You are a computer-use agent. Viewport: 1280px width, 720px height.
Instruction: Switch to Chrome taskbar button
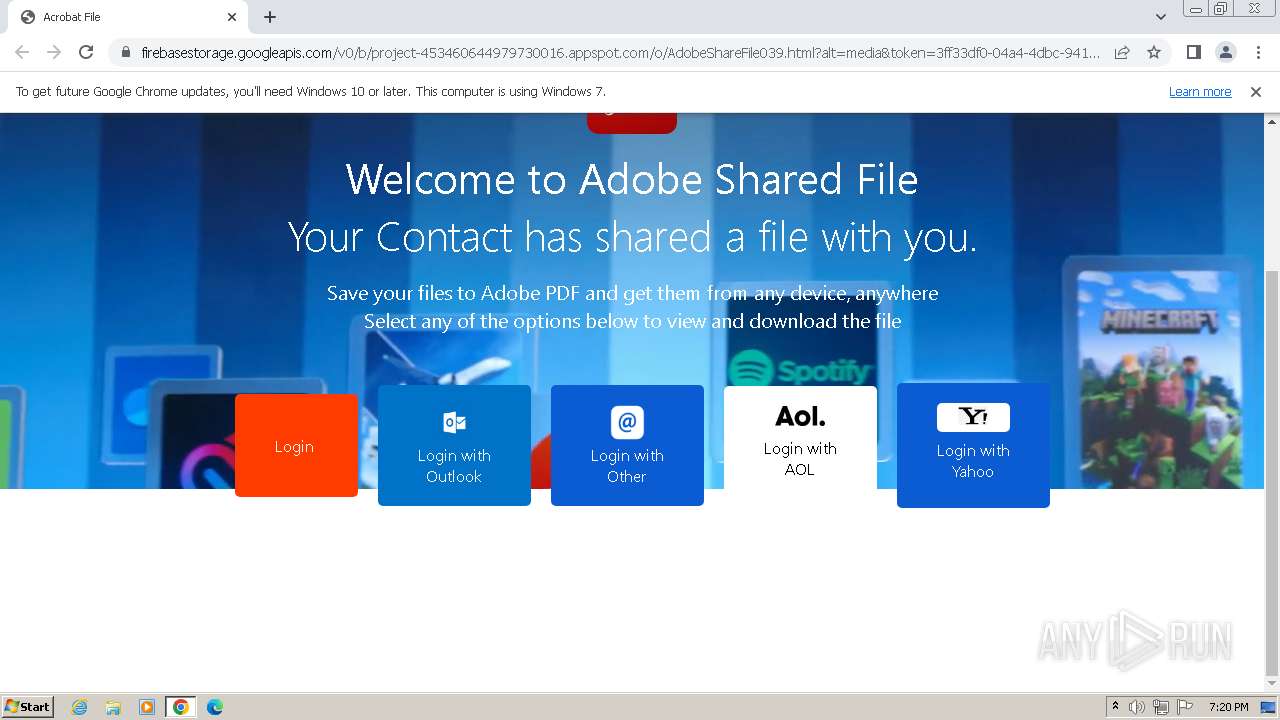(180, 707)
